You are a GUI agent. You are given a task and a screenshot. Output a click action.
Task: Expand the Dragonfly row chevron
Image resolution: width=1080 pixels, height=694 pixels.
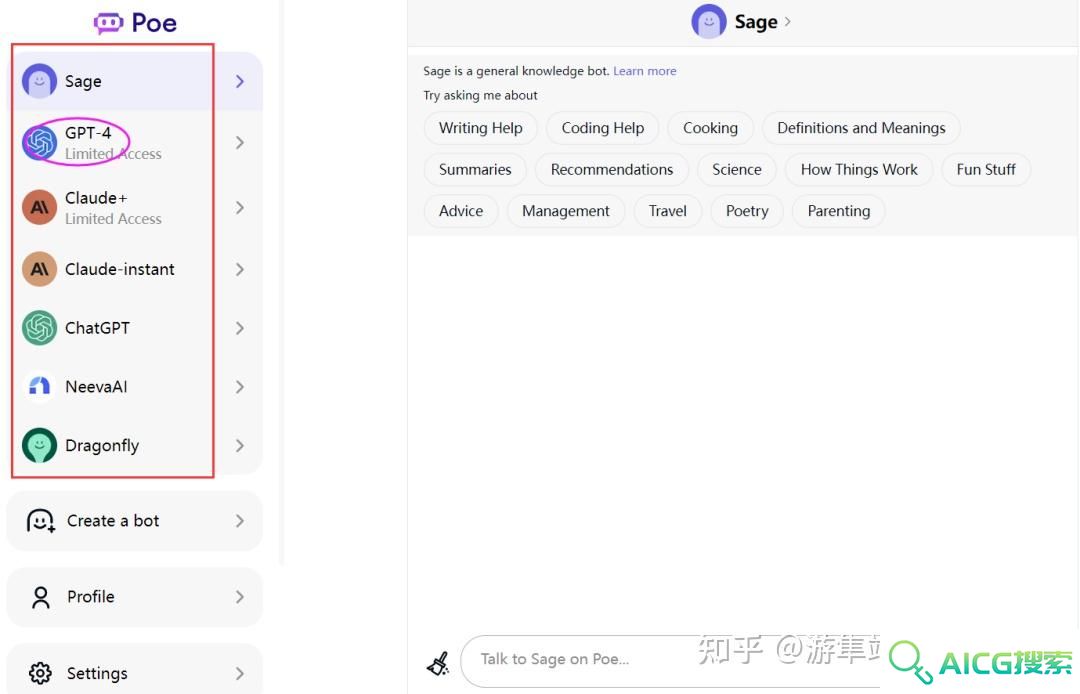tap(240, 445)
